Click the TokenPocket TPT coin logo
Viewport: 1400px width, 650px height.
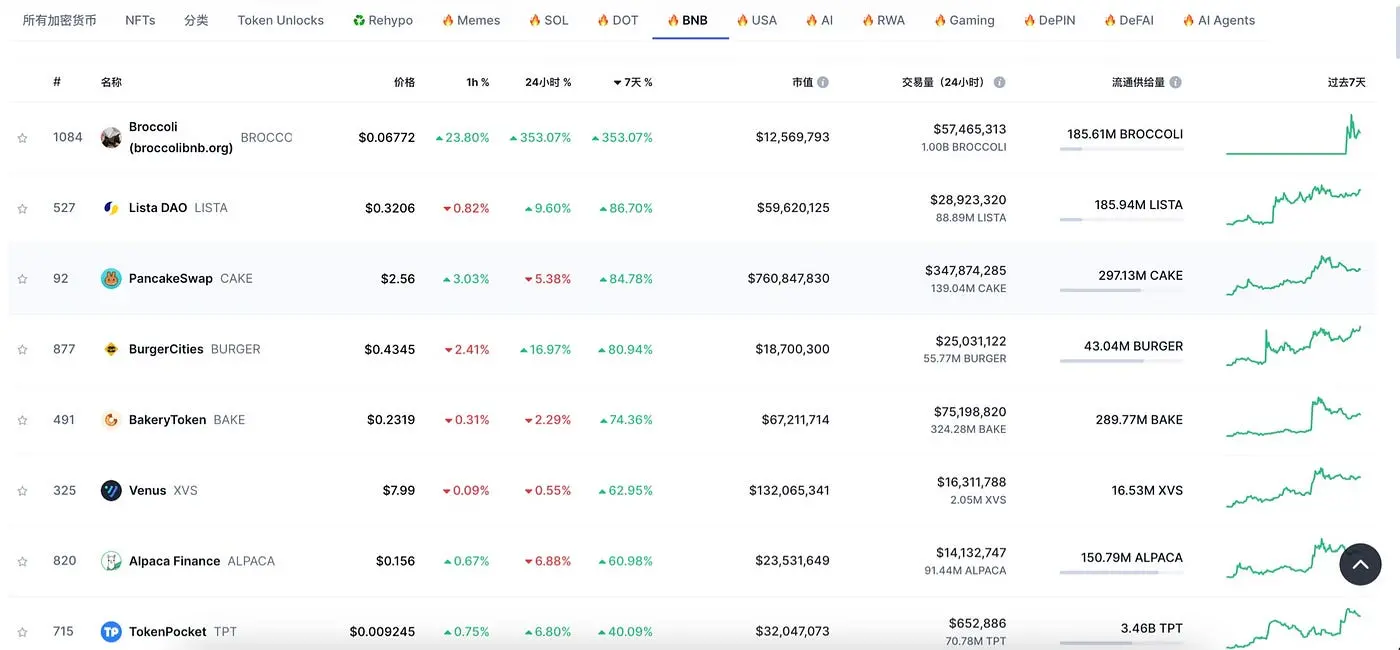point(110,631)
